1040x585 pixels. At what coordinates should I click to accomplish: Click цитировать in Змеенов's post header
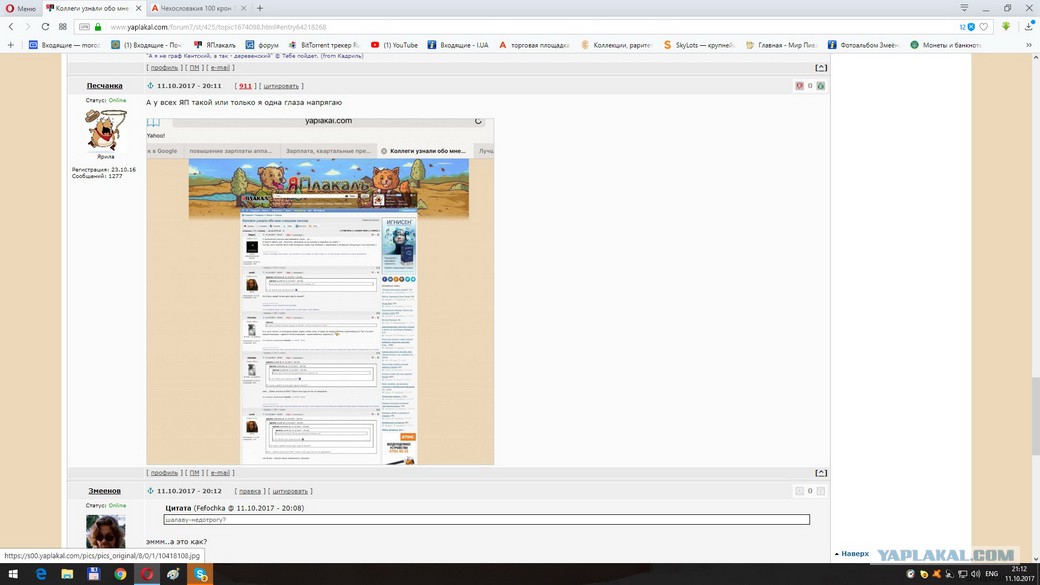pyautogui.click(x=290, y=491)
